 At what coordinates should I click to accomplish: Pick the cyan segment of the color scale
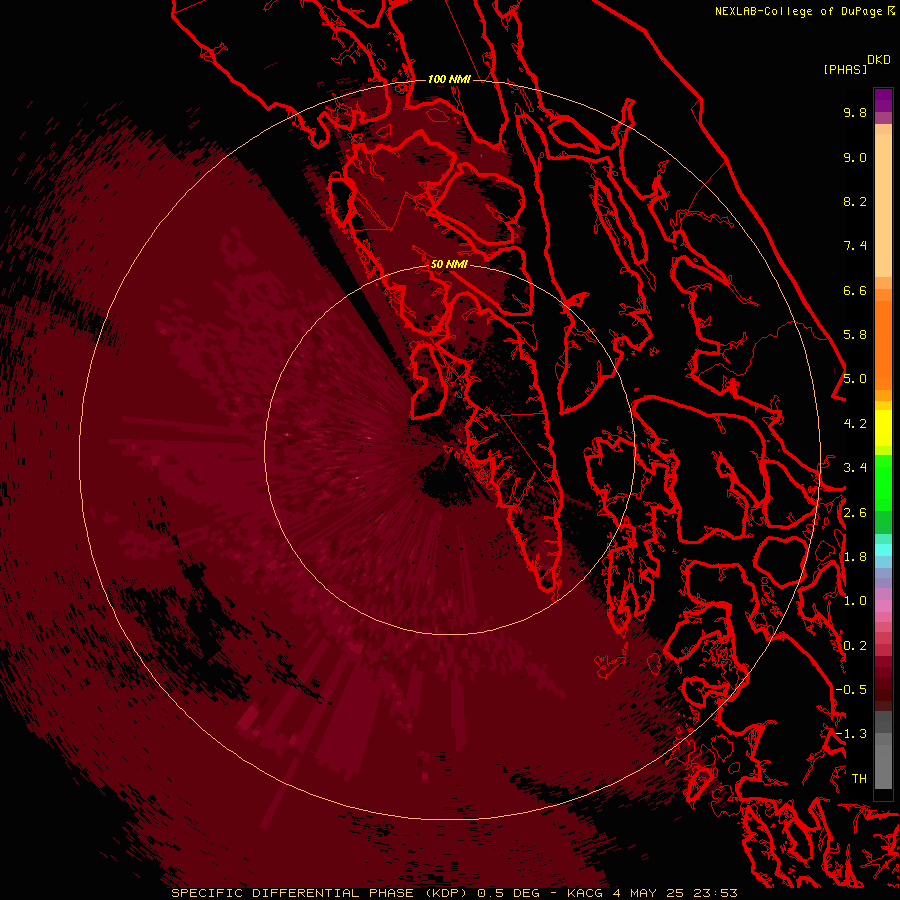(883, 550)
